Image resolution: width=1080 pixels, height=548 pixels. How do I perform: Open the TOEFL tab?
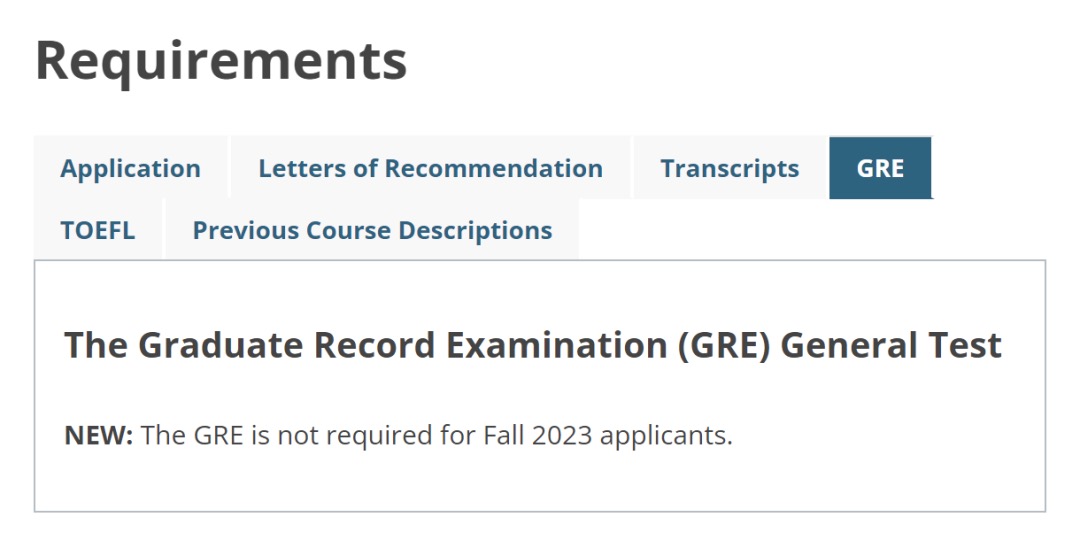98,230
